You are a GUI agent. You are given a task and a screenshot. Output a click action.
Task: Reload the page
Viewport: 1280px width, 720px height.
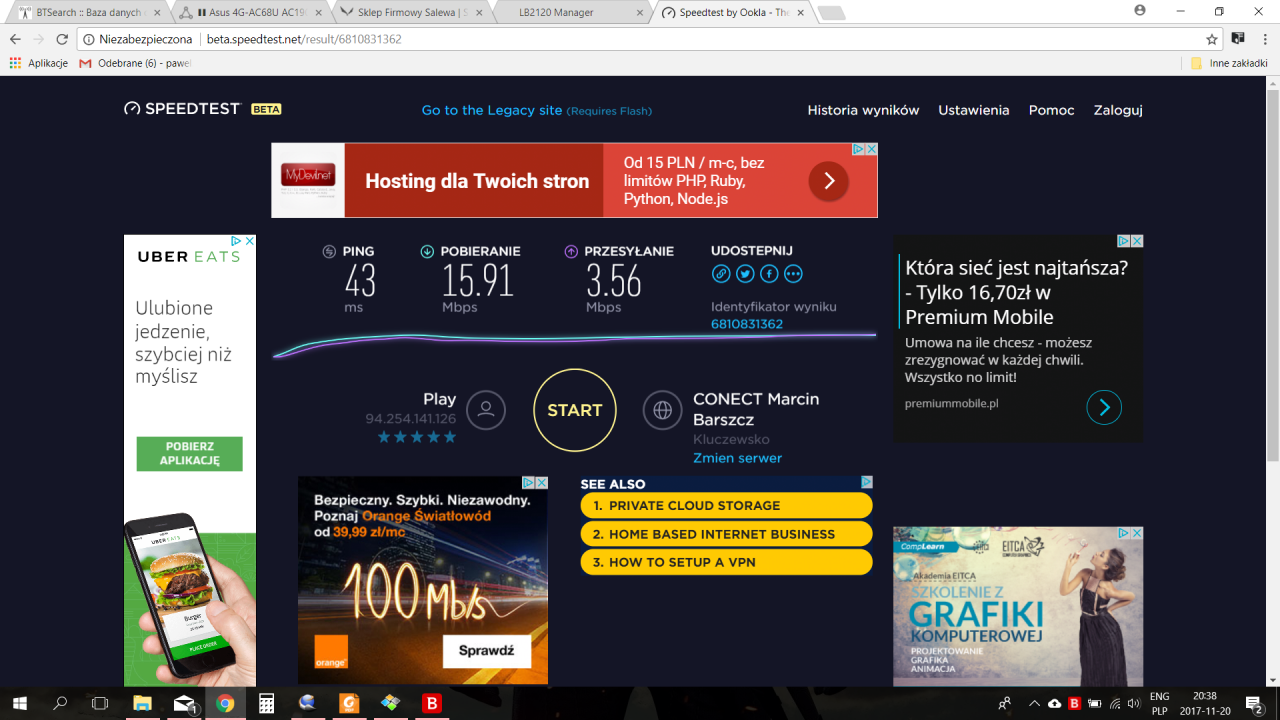pyautogui.click(x=62, y=39)
